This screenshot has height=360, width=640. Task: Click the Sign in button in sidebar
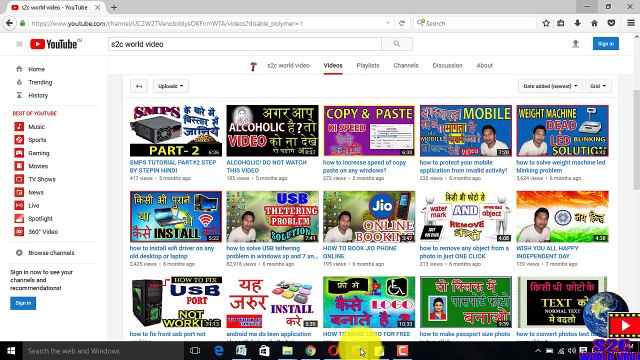(x=23, y=303)
